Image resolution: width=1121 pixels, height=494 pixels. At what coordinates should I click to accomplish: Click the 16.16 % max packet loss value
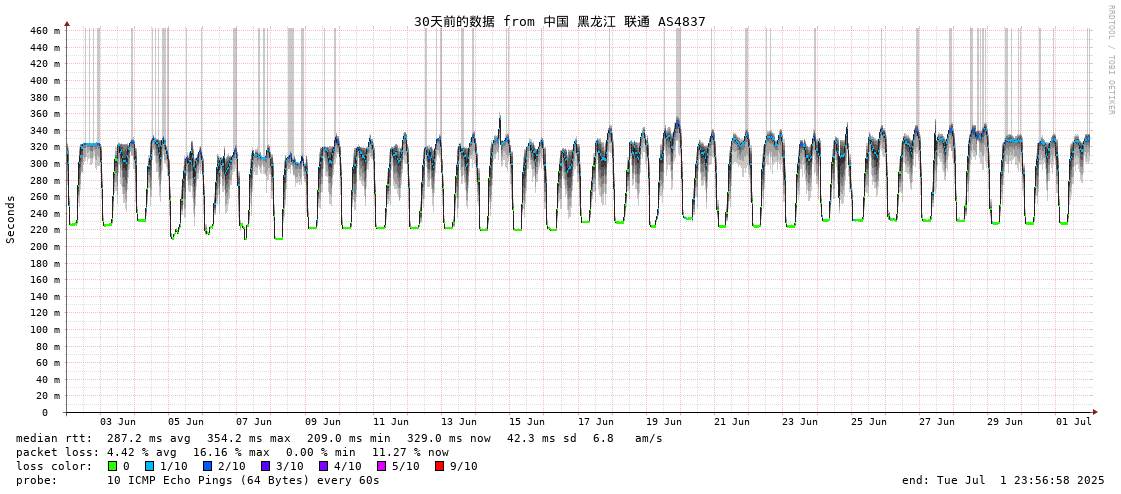click(234, 453)
